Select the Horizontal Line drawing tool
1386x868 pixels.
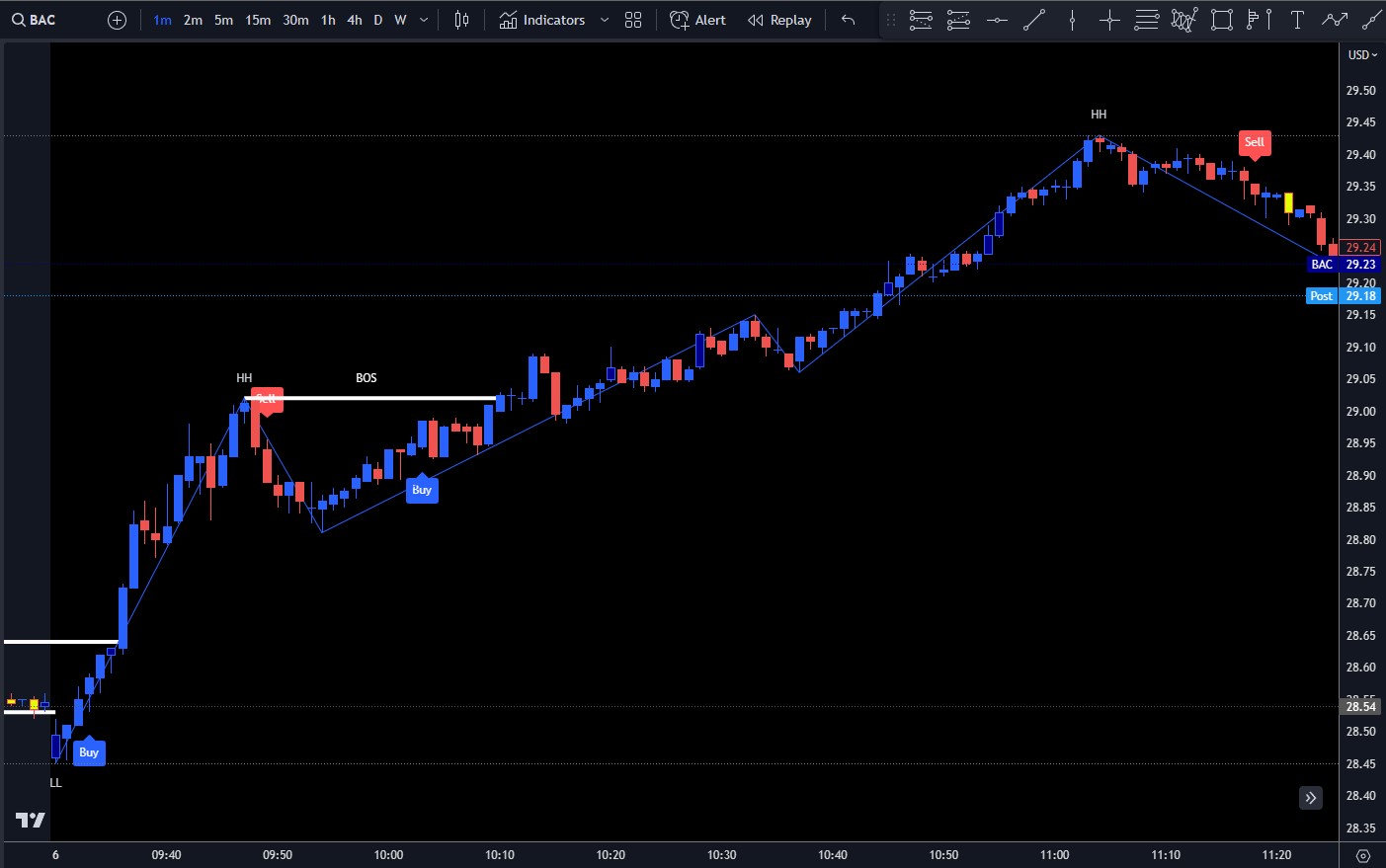coord(997,20)
